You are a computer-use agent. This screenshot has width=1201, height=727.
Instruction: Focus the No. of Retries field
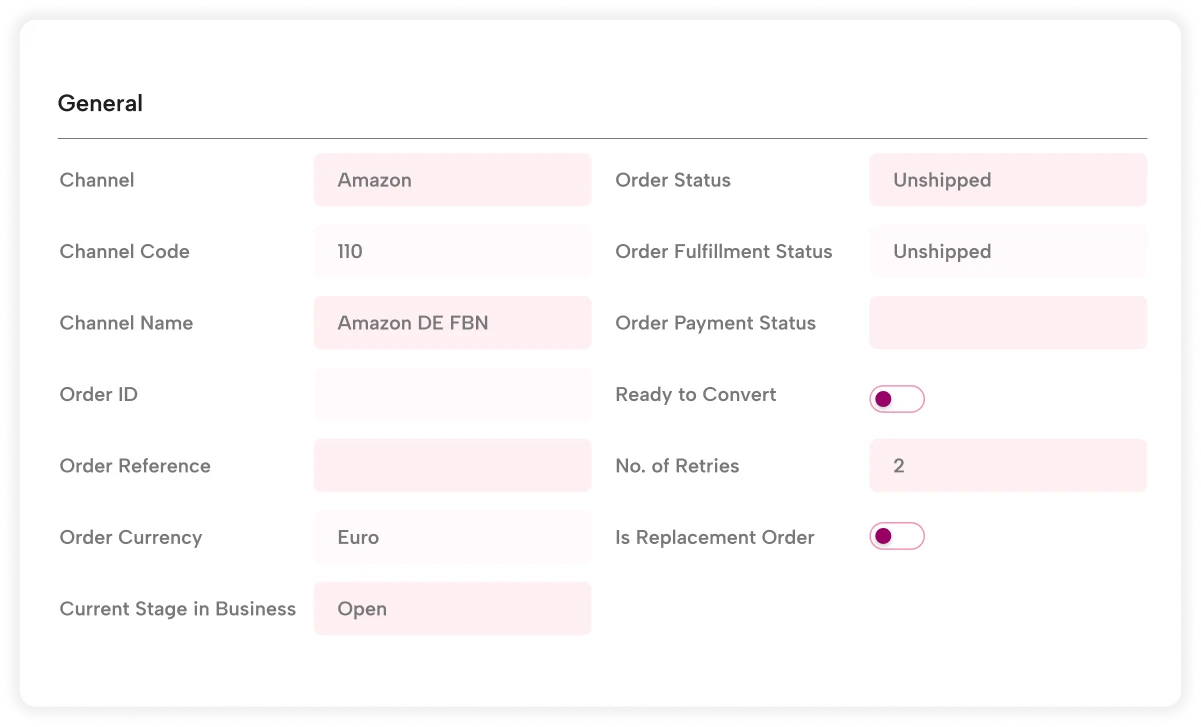(1007, 466)
